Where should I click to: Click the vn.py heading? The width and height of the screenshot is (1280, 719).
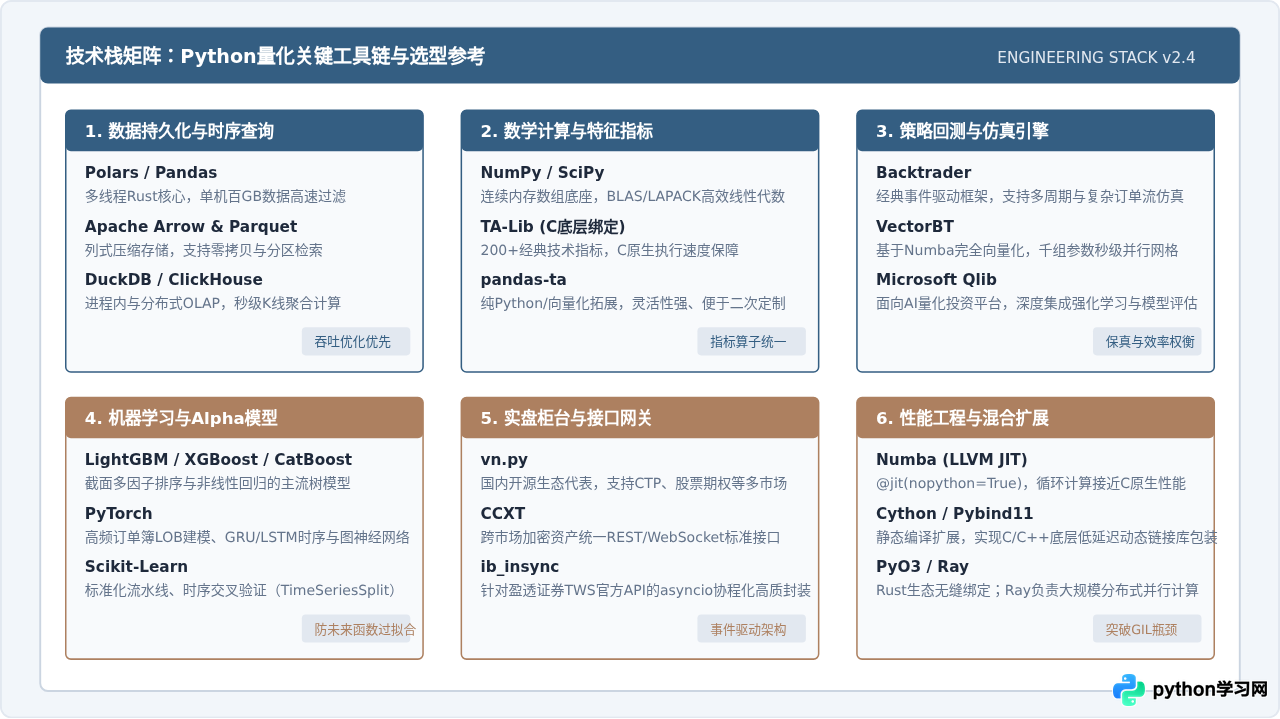tap(504, 460)
